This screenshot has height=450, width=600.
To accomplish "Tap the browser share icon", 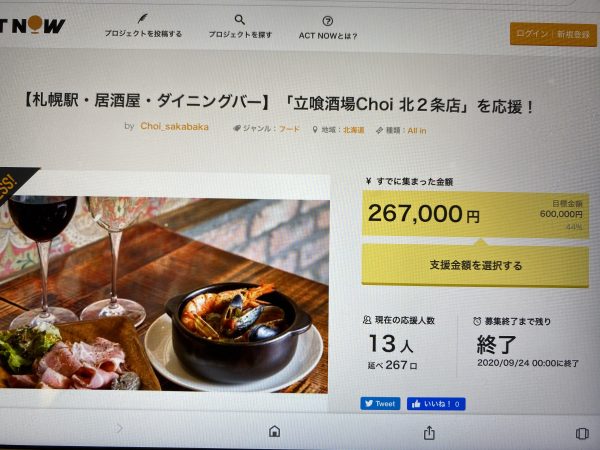I will [429, 433].
